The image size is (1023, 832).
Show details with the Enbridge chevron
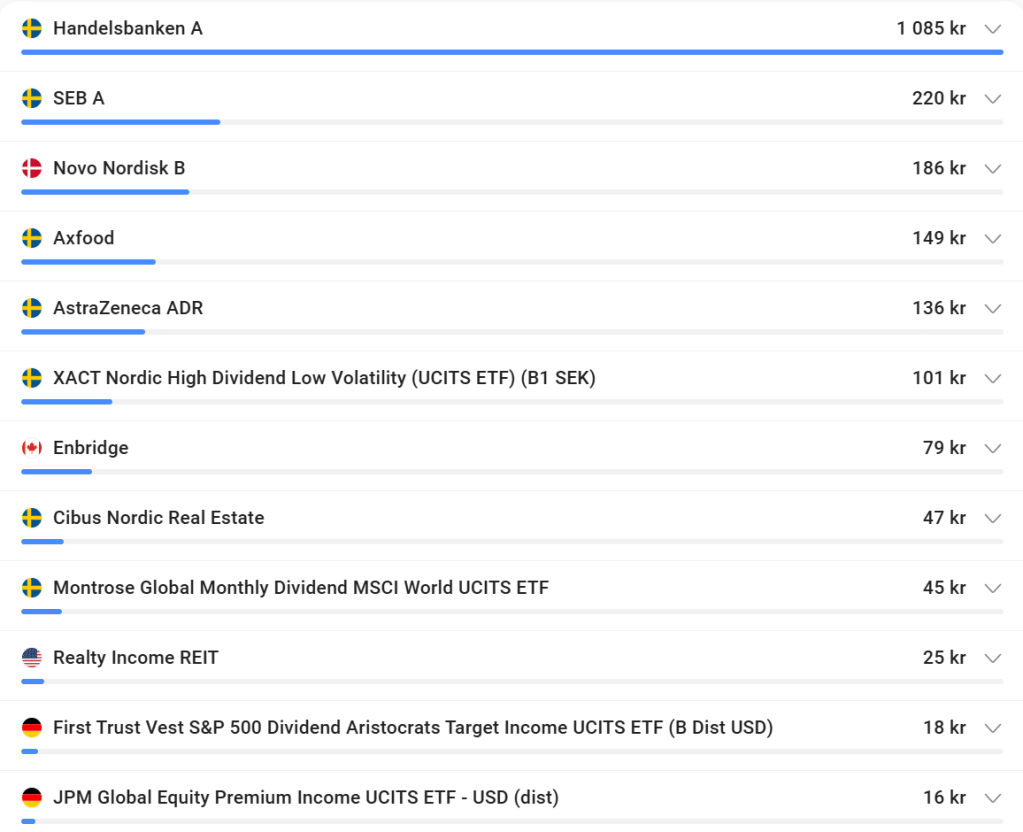coord(992,449)
